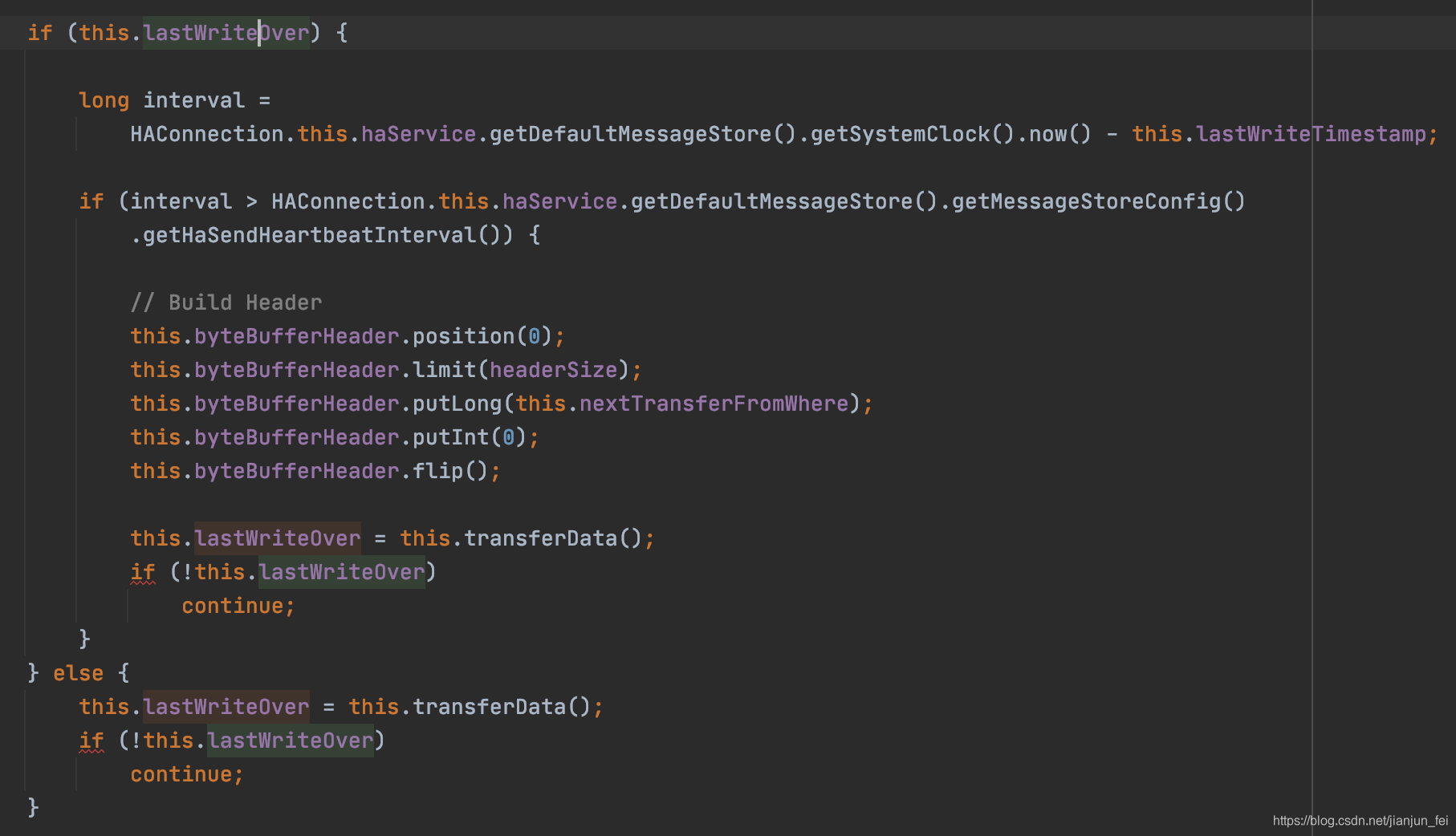Image resolution: width=1456 pixels, height=836 pixels.
Task: Click the now() method call
Action: [1060, 134]
